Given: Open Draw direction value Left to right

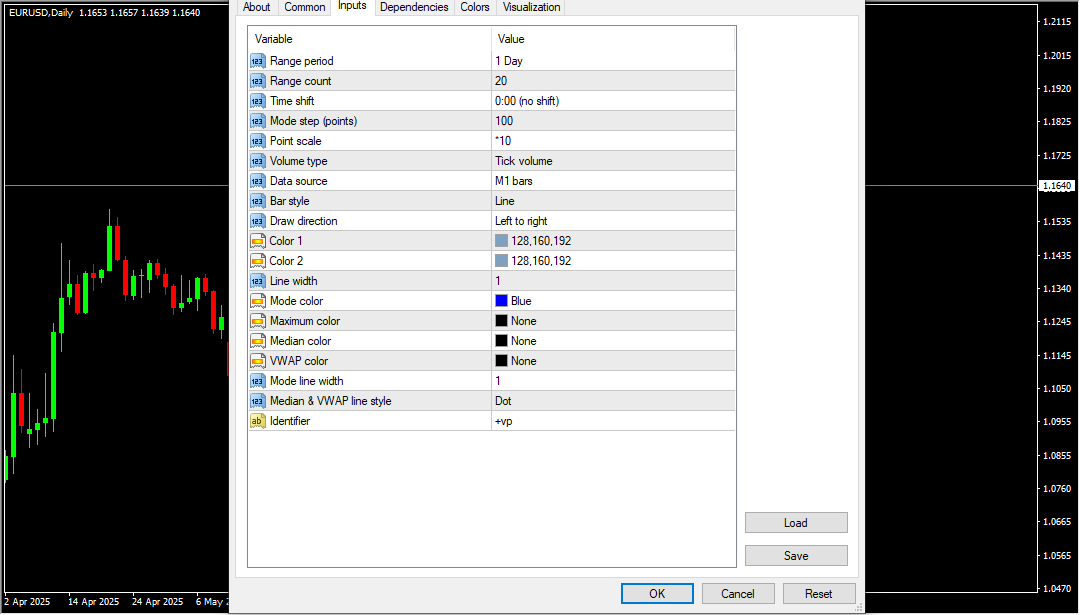Looking at the screenshot, I should [613, 221].
